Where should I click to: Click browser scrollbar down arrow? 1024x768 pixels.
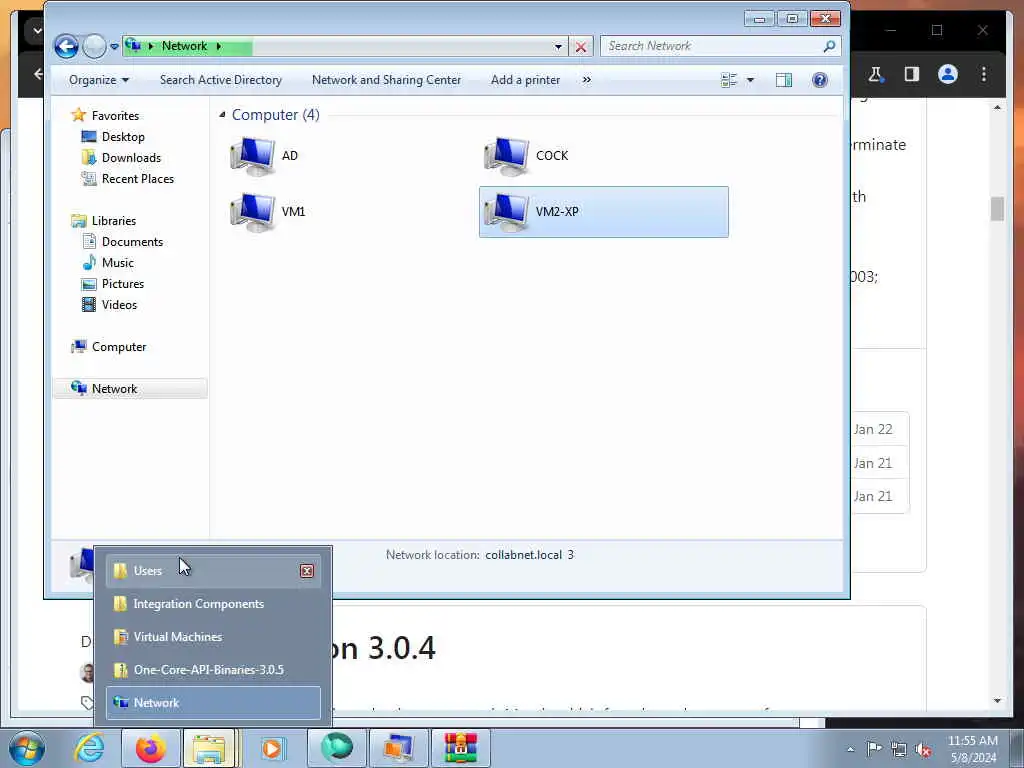(x=997, y=701)
